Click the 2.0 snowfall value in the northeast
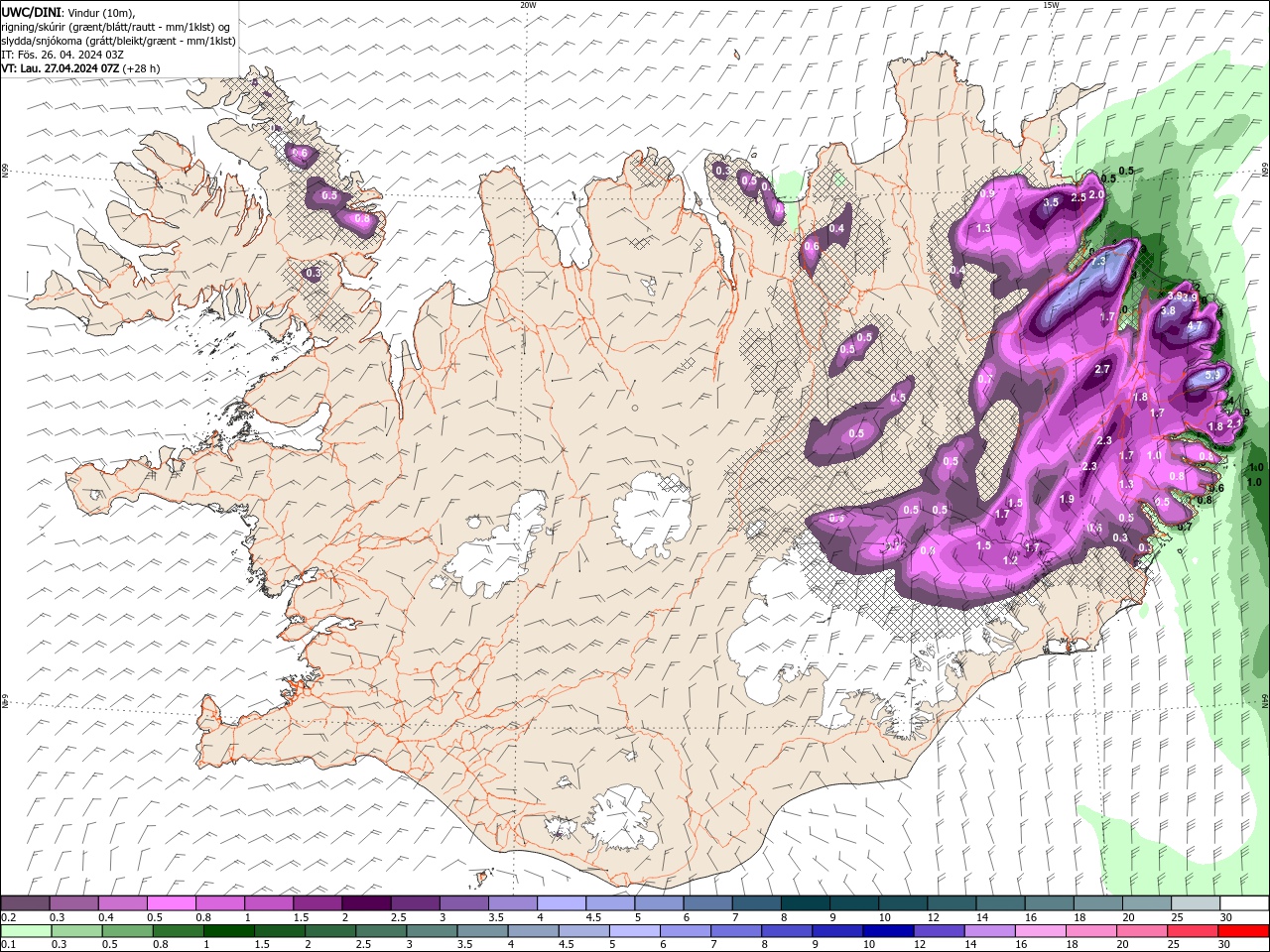Viewport: 1270px width, 952px height. pos(1096,194)
